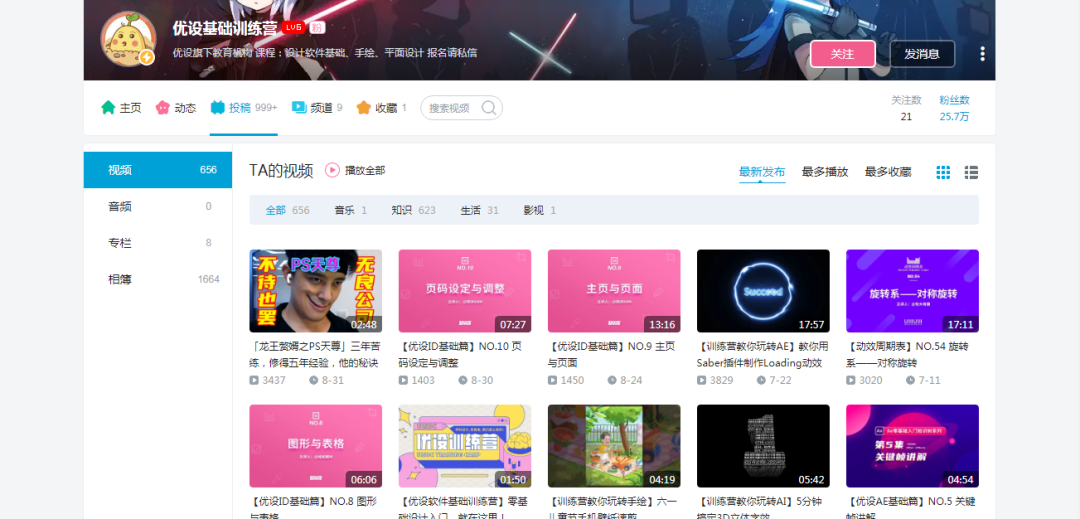Open the 频道 channel tab

coord(317,108)
